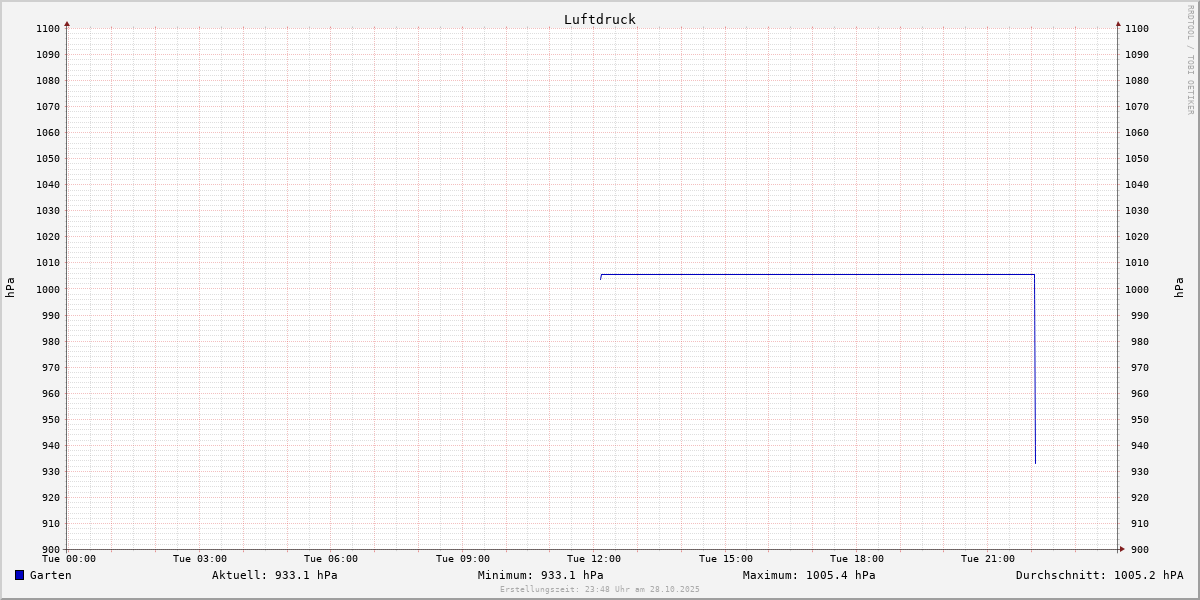Click the left hPa axis unit label
Screen dimensions: 1200x600
10,287
